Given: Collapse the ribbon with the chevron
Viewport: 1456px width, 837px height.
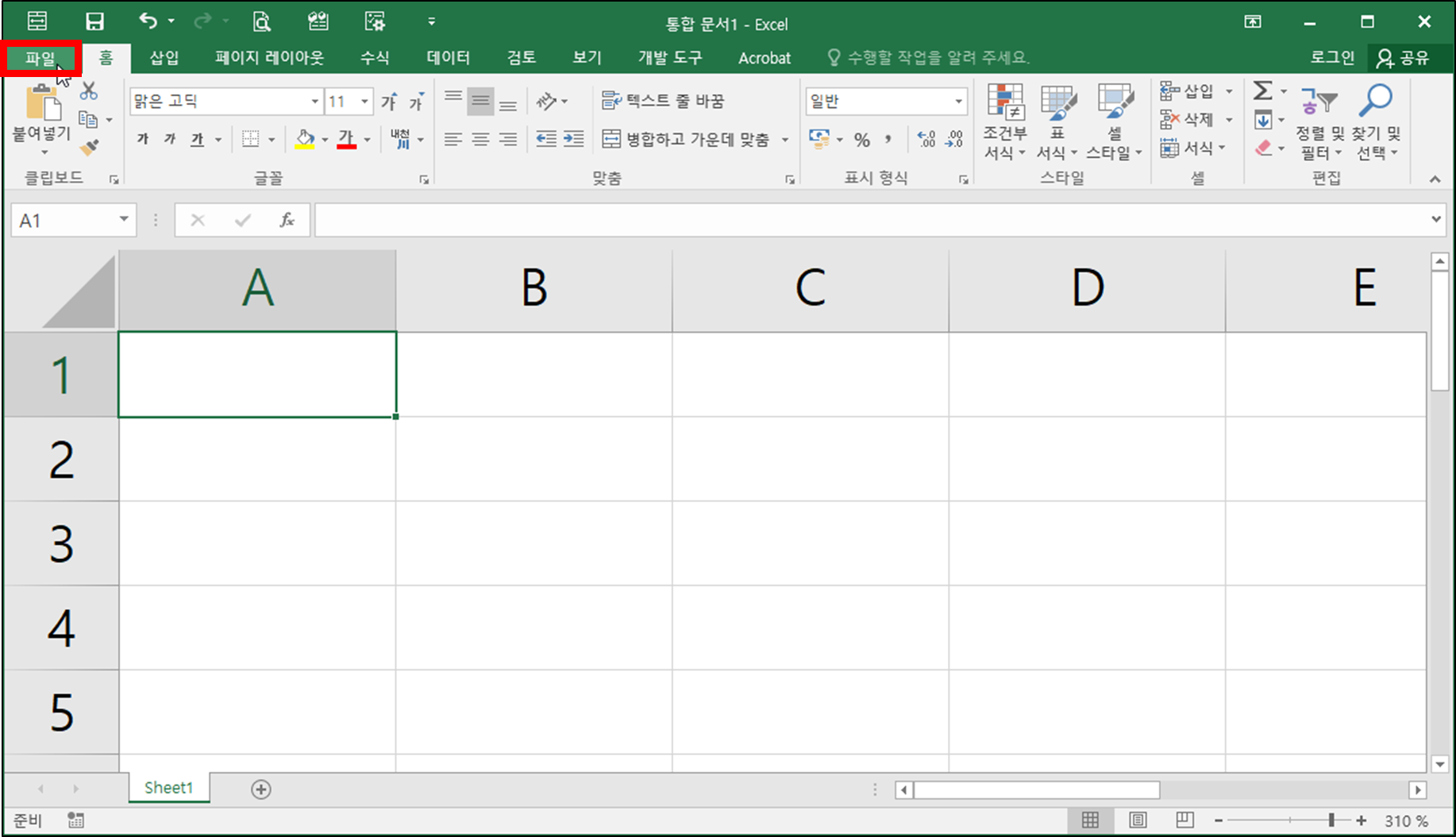Looking at the screenshot, I should [x=1435, y=179].
